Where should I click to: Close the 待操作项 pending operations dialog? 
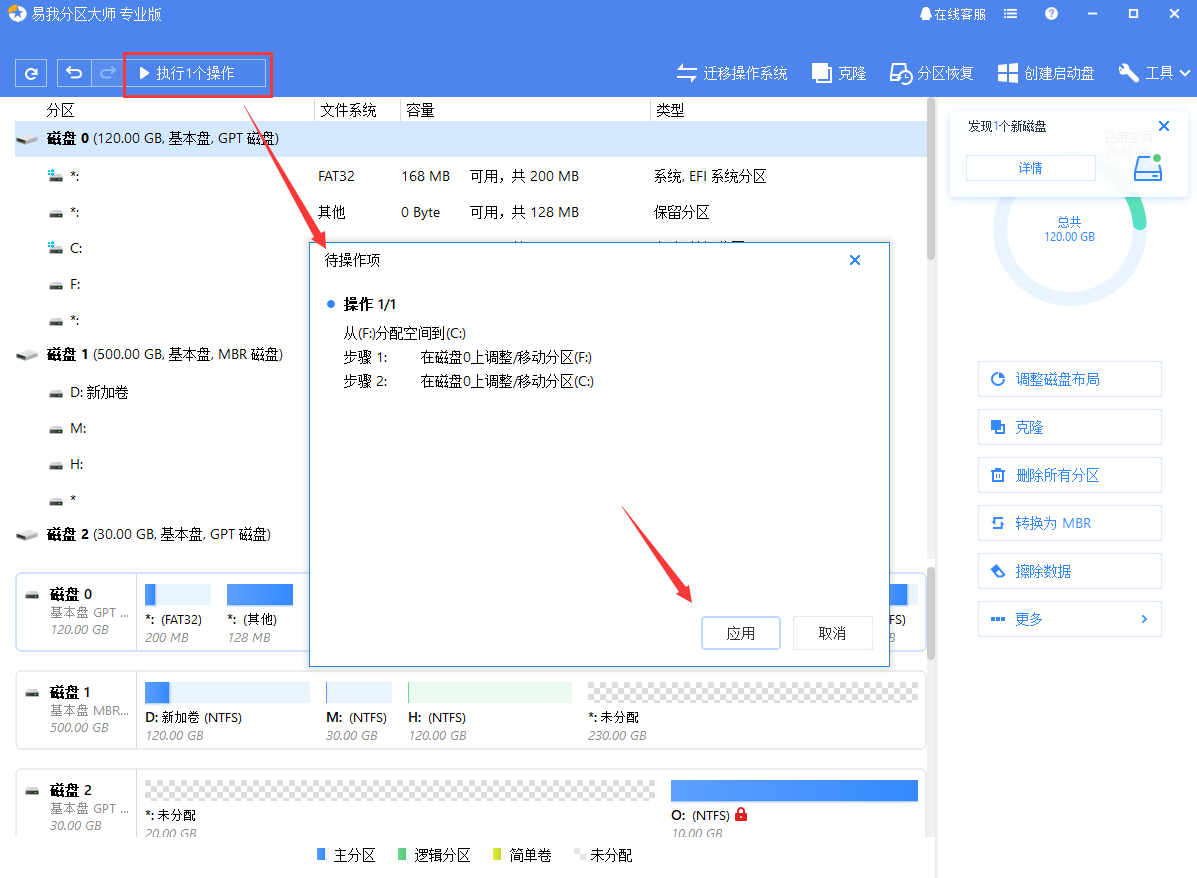[x=855, y=260]
